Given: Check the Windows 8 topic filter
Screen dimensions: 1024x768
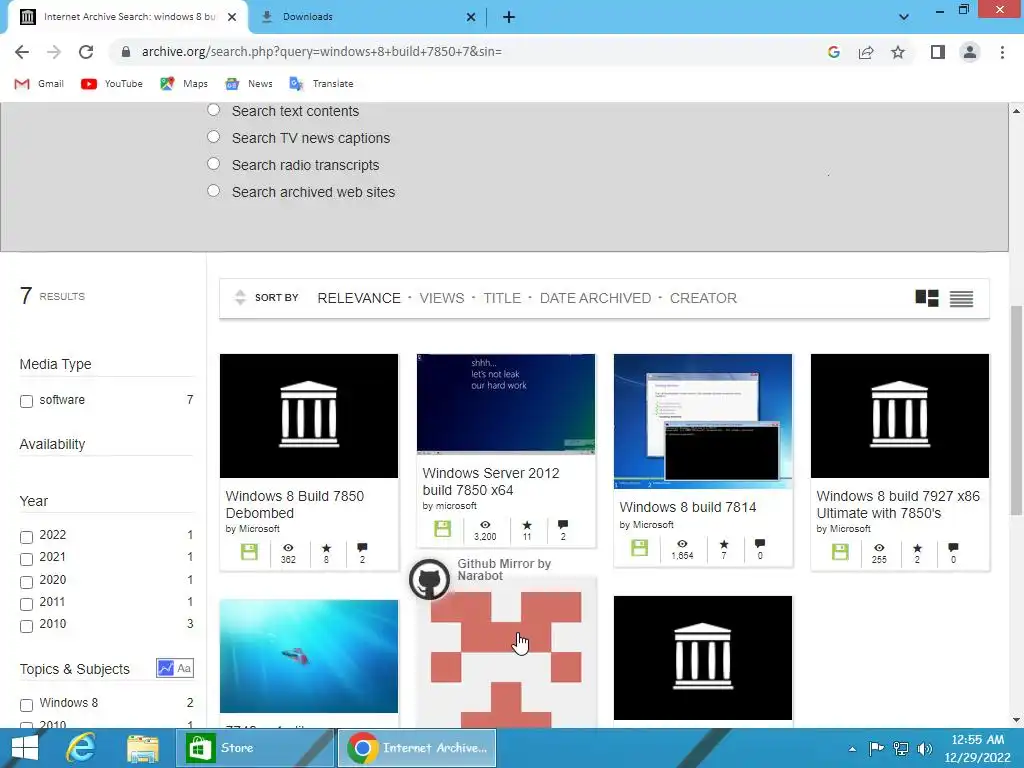Looking at the screenshot, I should pyautogui.click(x=26, y=705).
